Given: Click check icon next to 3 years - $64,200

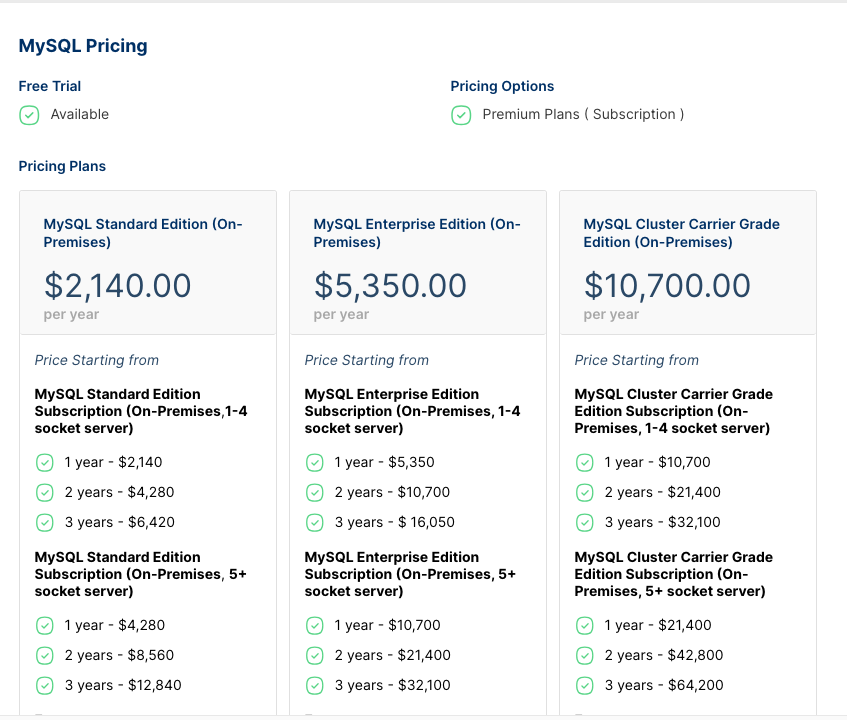Looking at the screenshot, I should point(584,685).
